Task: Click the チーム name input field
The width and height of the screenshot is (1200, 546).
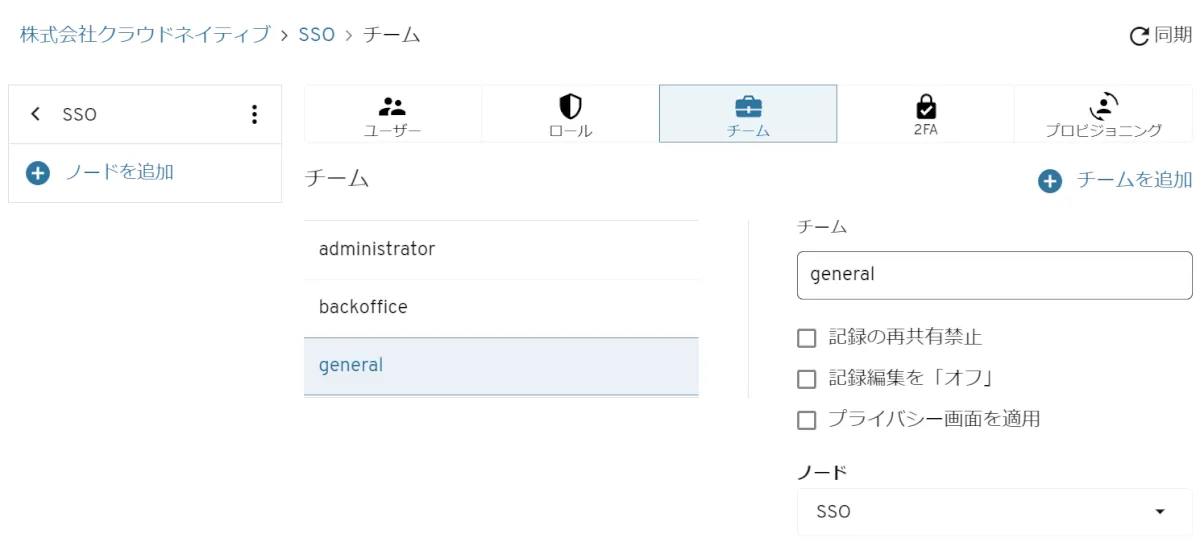Action: [x=994, y=275]
